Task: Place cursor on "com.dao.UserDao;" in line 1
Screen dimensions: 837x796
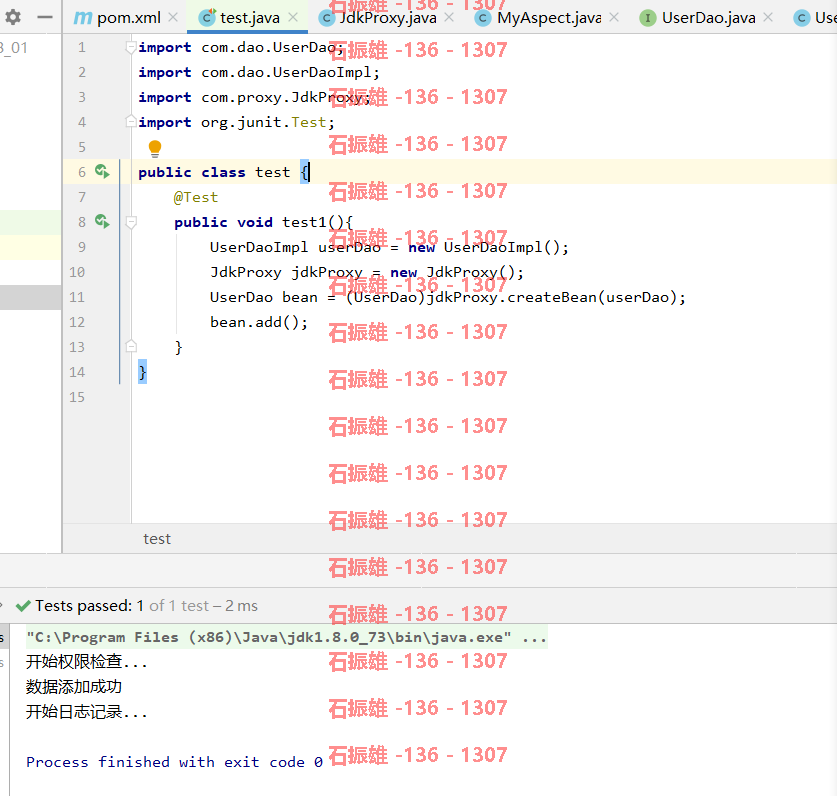Action: click(x=272, y=48)
